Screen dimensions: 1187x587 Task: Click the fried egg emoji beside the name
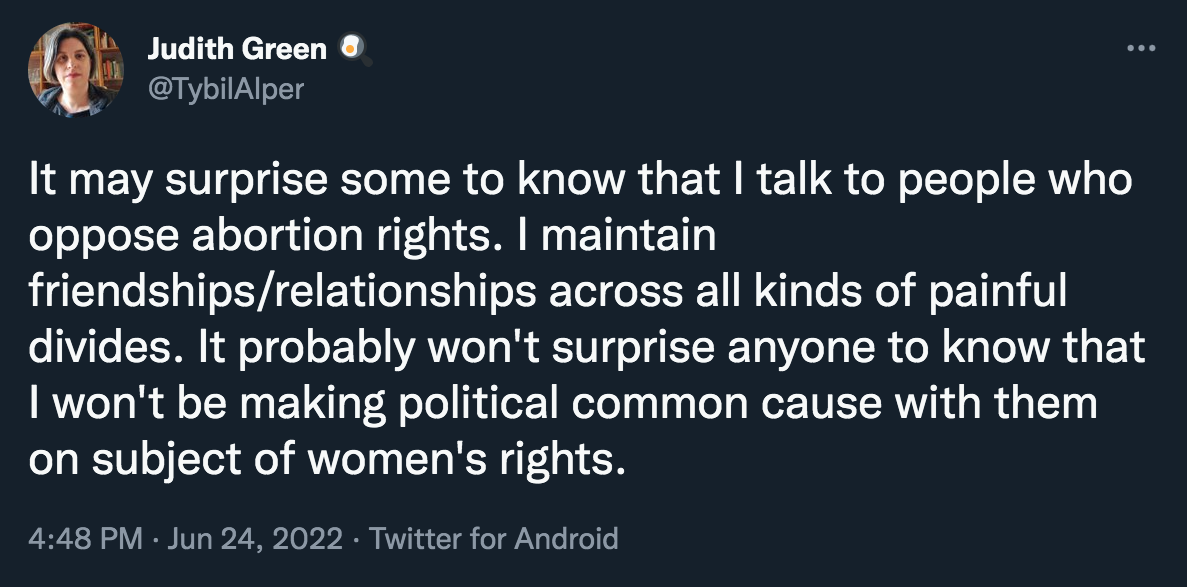[352, 48]
